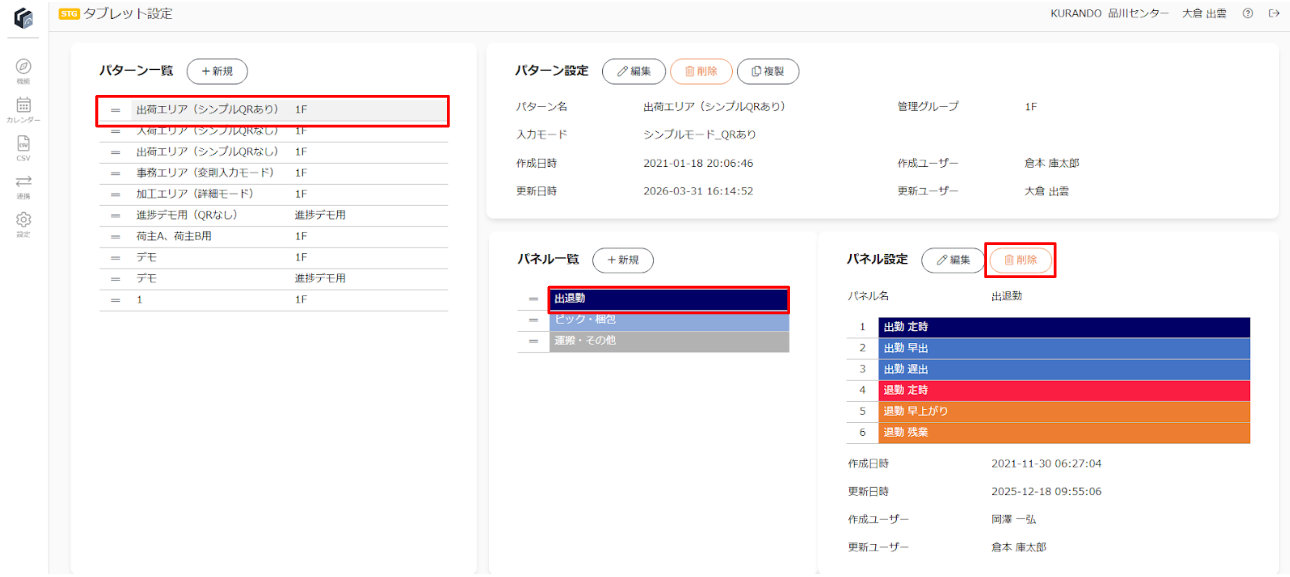Image resolution: width=1290 pixels, height=577 pixels.
Task: Grab the drag handle of ピック・梱包 panel
Action: point(533,320)
